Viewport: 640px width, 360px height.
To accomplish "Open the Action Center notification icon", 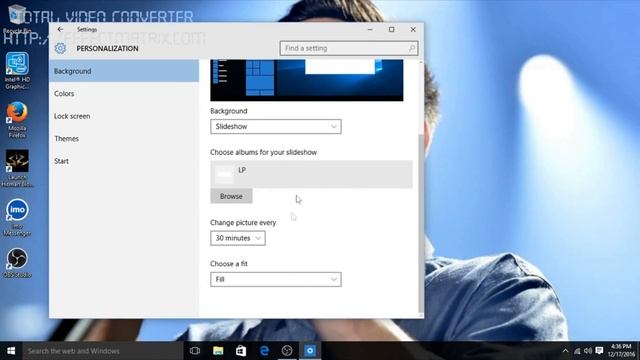I will [599, 351].
